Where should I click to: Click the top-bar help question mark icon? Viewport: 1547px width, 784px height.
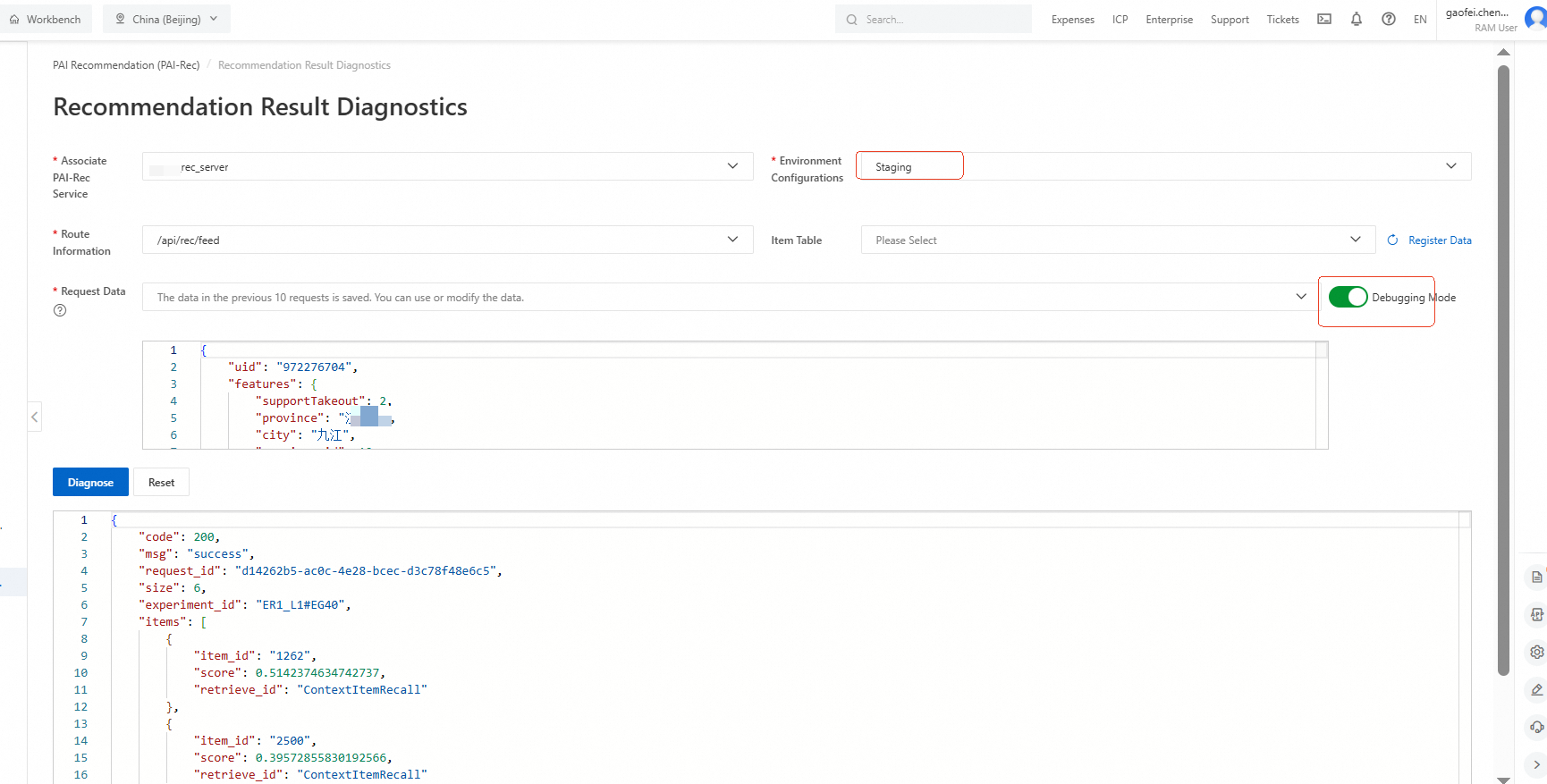tap(1389, 19)
